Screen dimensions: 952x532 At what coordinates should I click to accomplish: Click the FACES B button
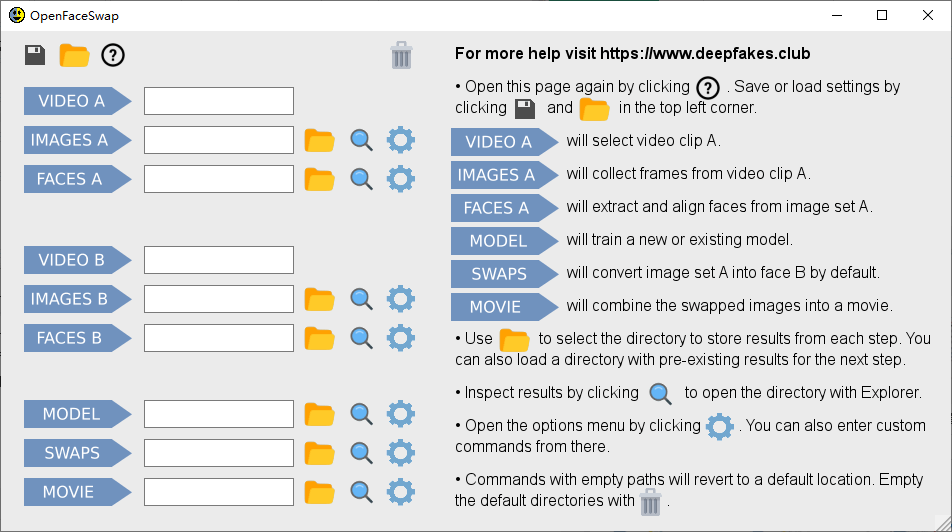[x=74, y=338]
